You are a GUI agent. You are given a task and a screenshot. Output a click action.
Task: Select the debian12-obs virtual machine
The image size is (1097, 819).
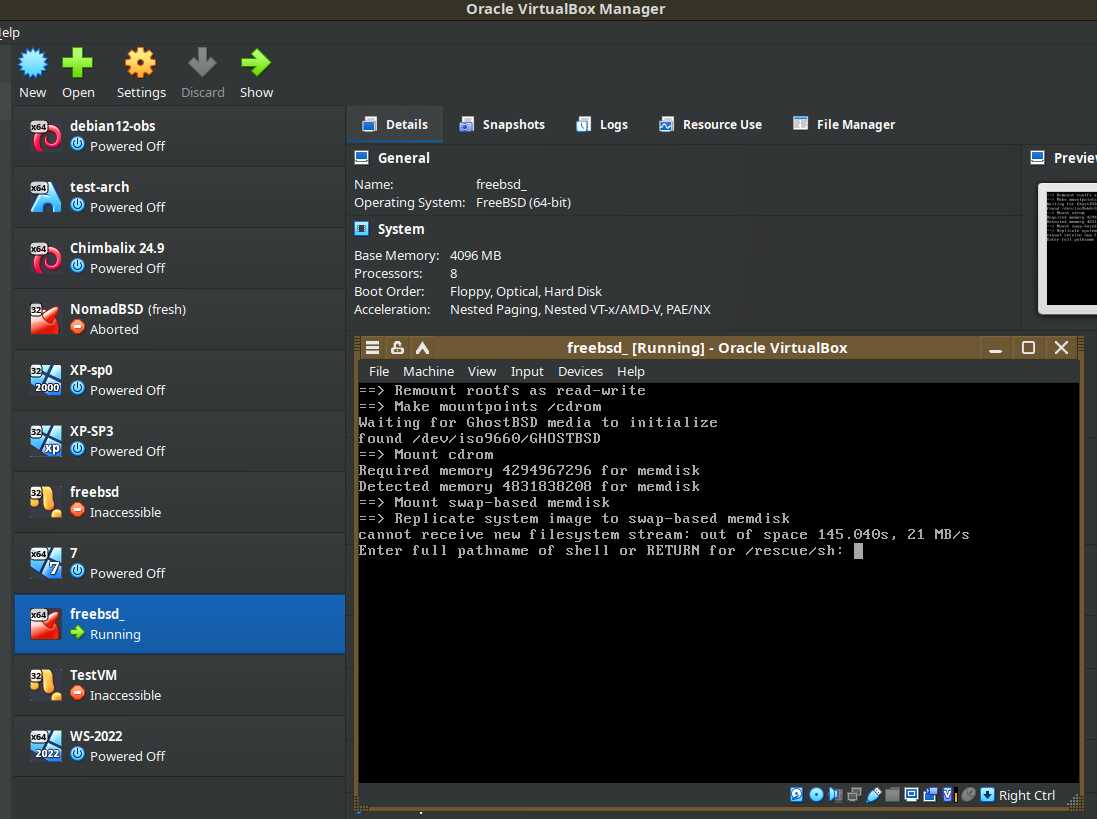point(180,136)
